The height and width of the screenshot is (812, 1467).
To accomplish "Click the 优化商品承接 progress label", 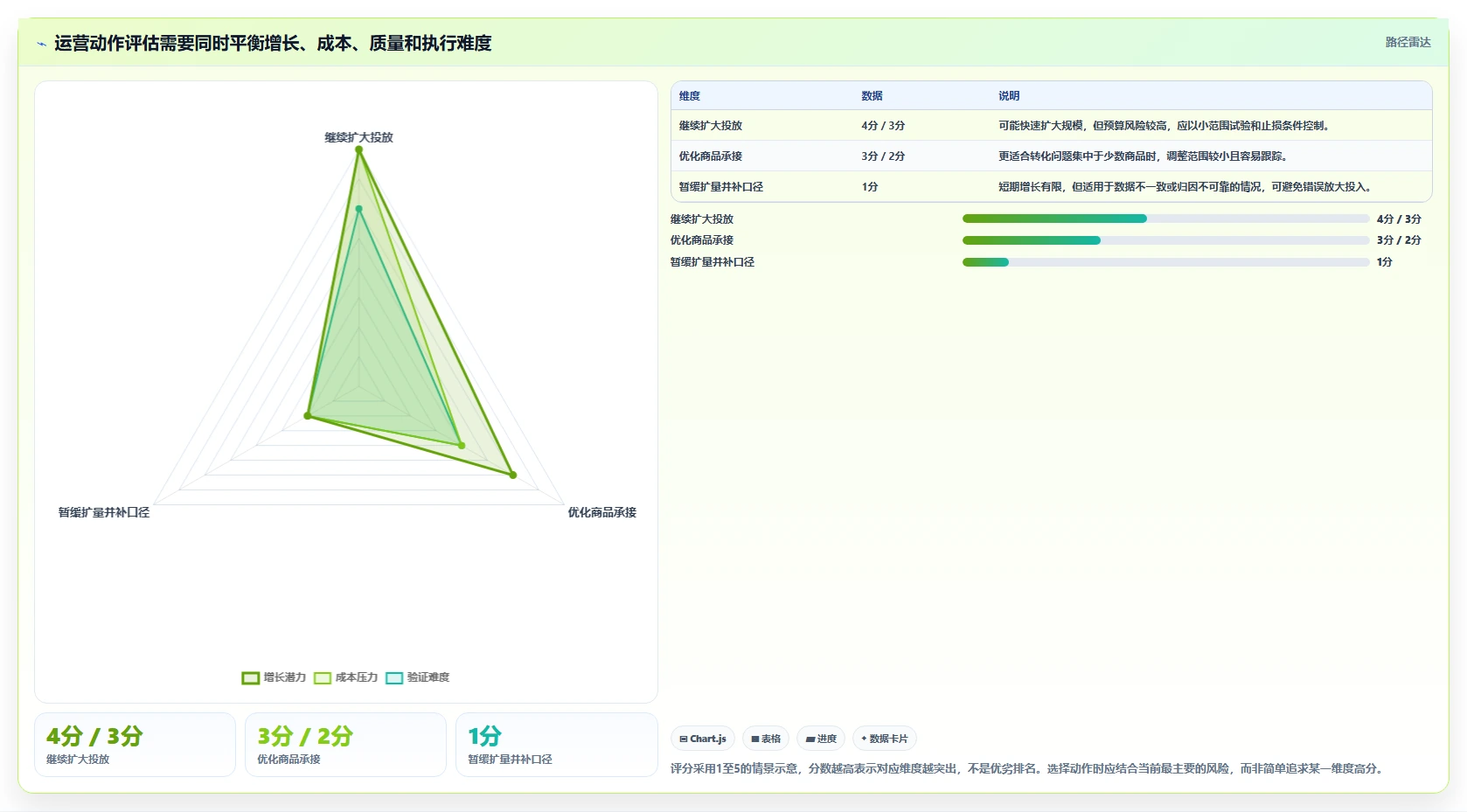I will click(x=702, y=240).
